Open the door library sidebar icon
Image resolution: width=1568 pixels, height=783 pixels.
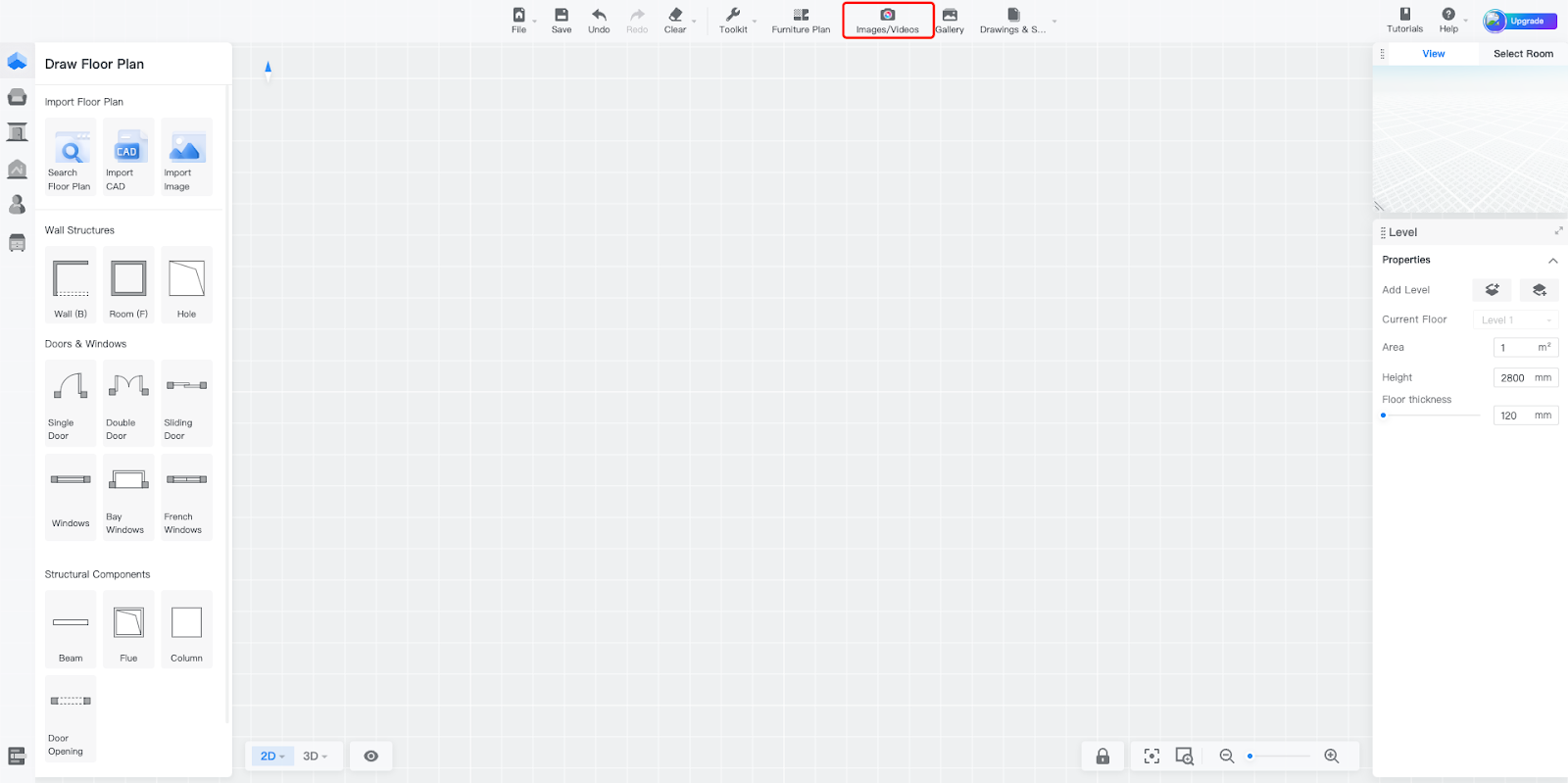[17, 132]
